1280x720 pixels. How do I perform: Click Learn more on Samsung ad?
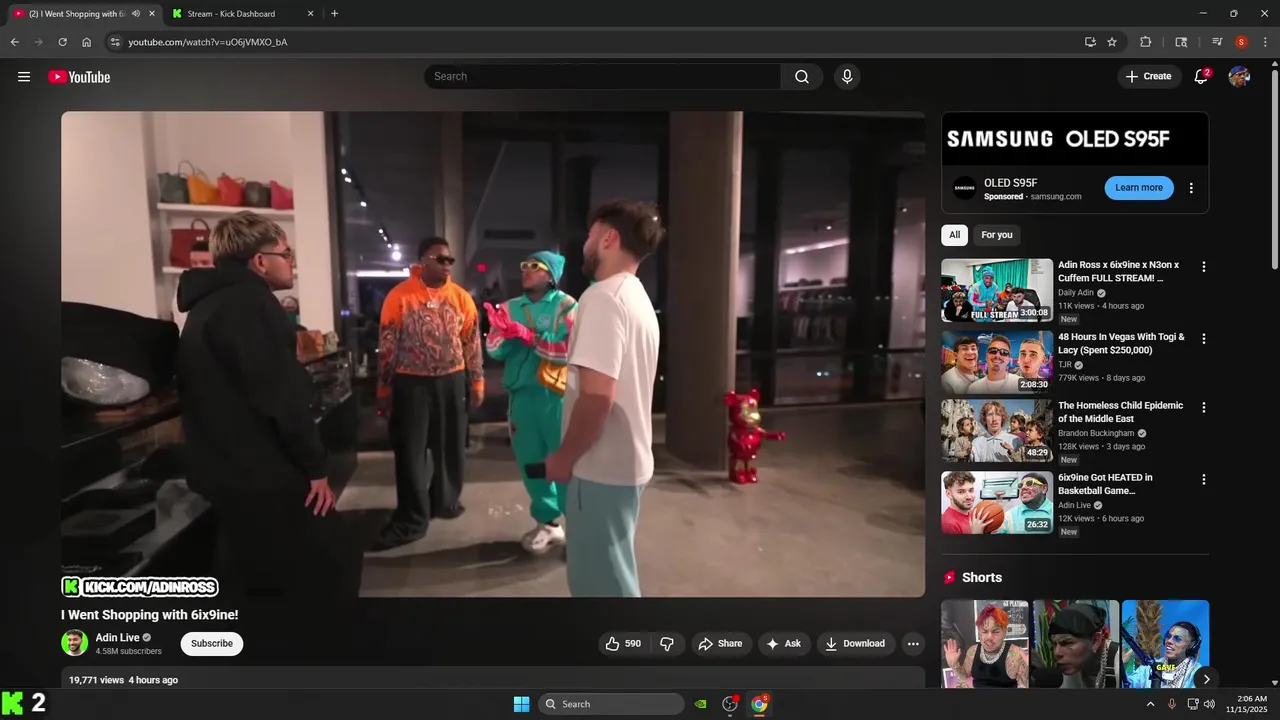point(1139,188)
